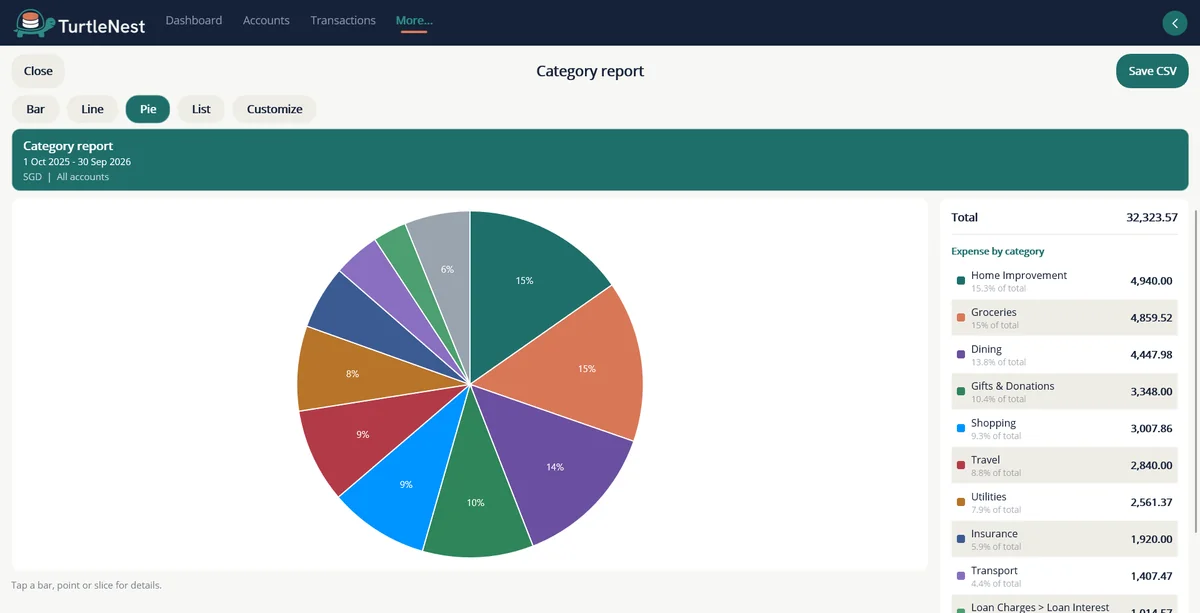Click the All accounts label
The image size is (1200, 613).
pyautogui.click(x=83, y=177)
